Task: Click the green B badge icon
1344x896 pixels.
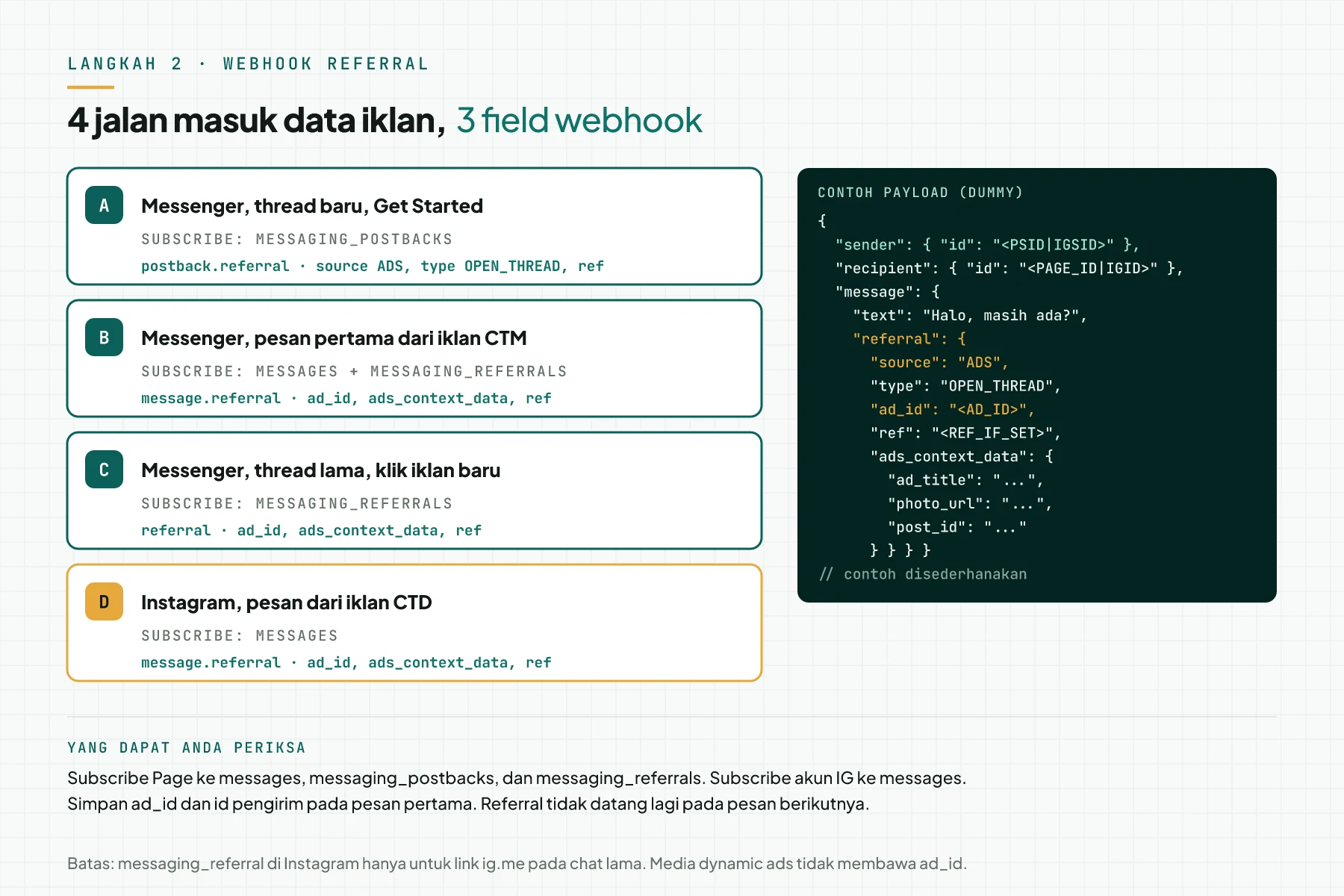Action: point(104,337)
